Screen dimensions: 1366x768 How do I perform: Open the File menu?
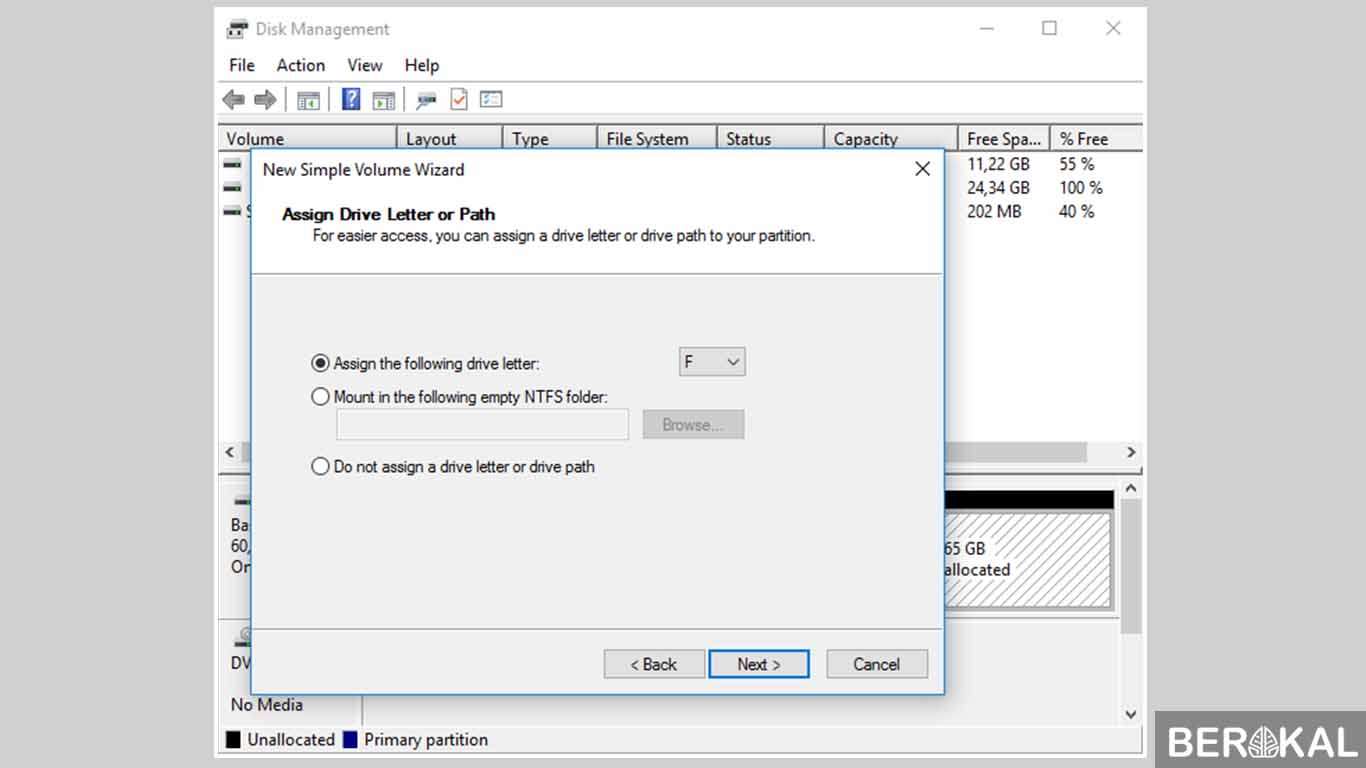point(242,65)
